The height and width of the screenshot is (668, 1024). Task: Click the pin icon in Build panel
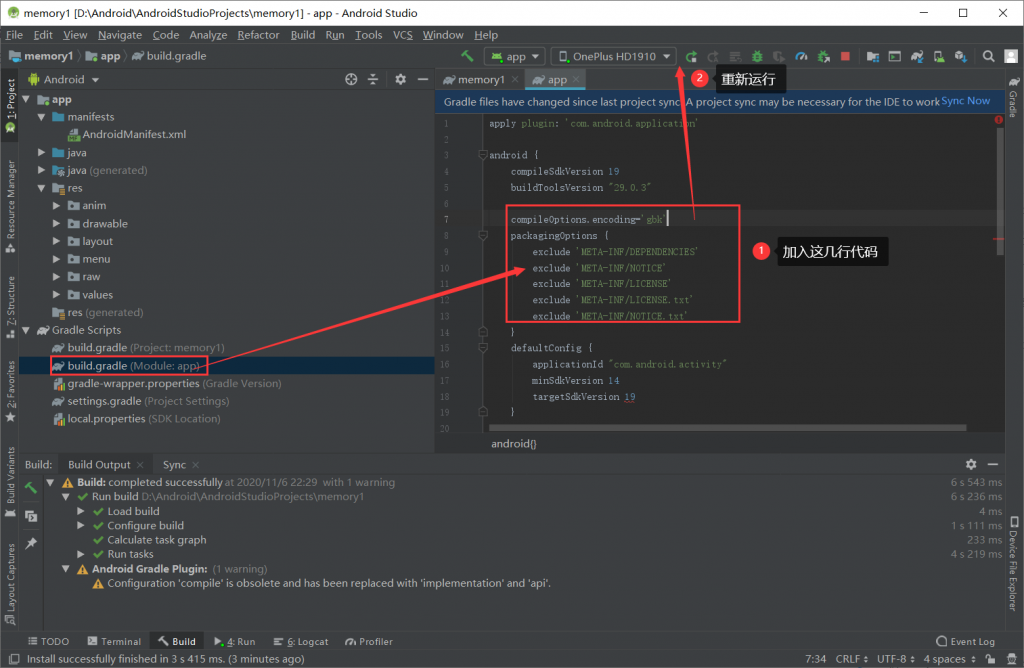(x=31, y=543)
